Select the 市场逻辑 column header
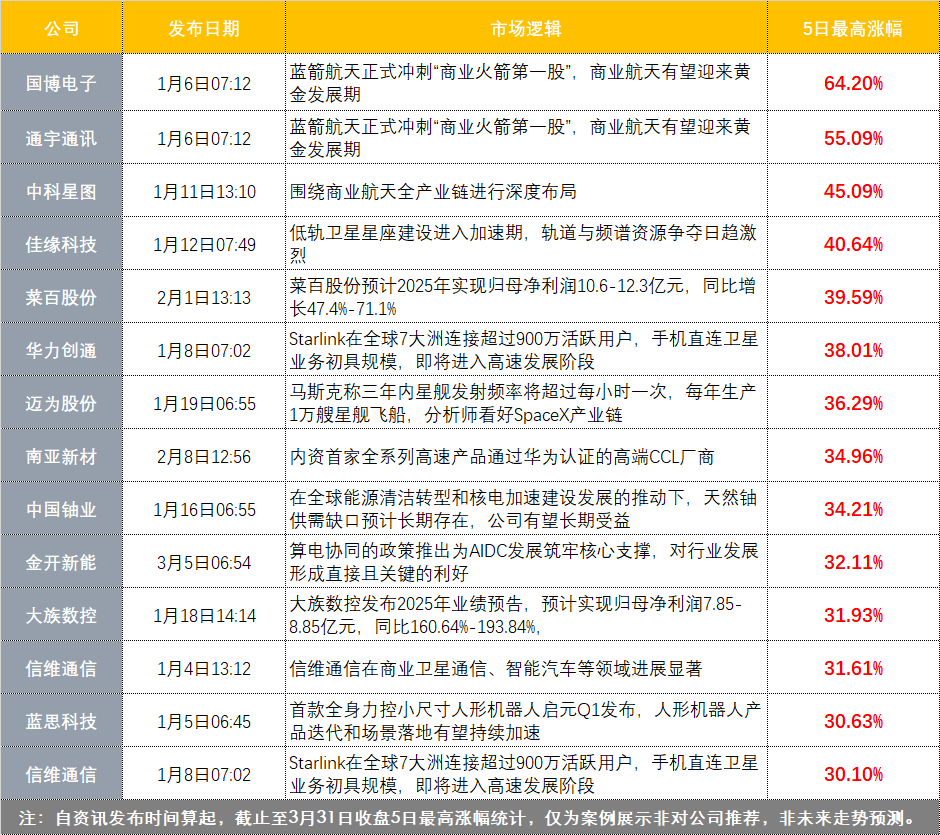Viewport: 940px width, 835px height. (x=526, y=28)
